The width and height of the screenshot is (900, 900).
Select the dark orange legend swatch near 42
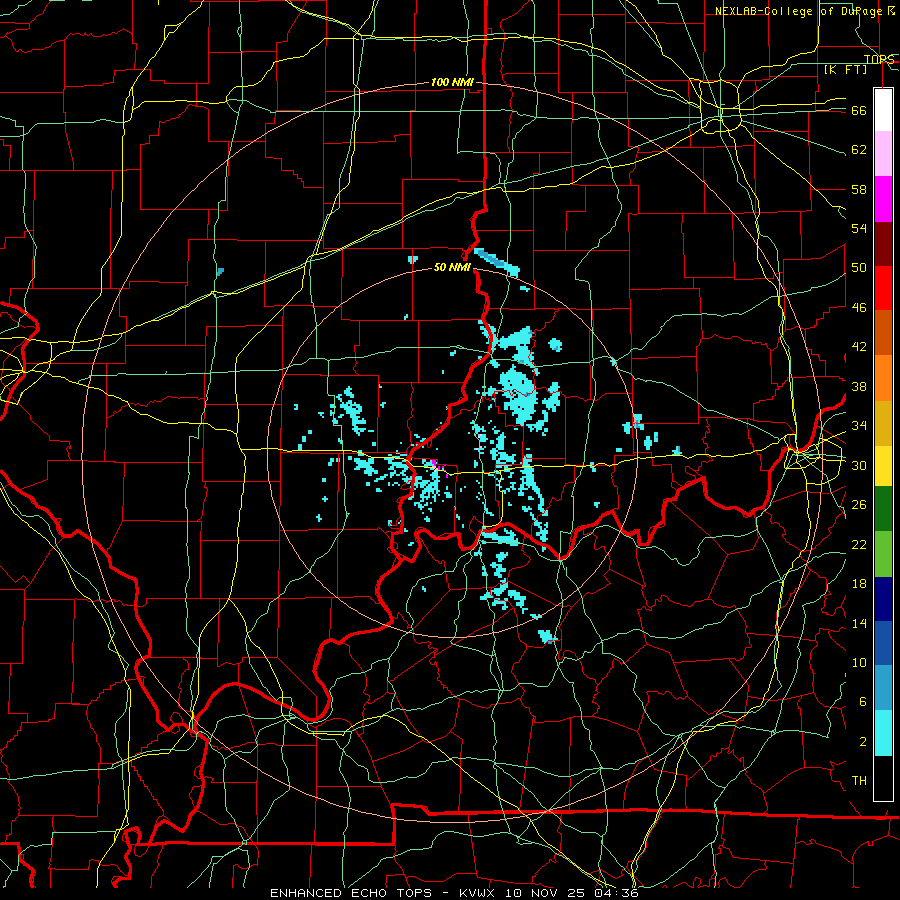click(883, 333)
